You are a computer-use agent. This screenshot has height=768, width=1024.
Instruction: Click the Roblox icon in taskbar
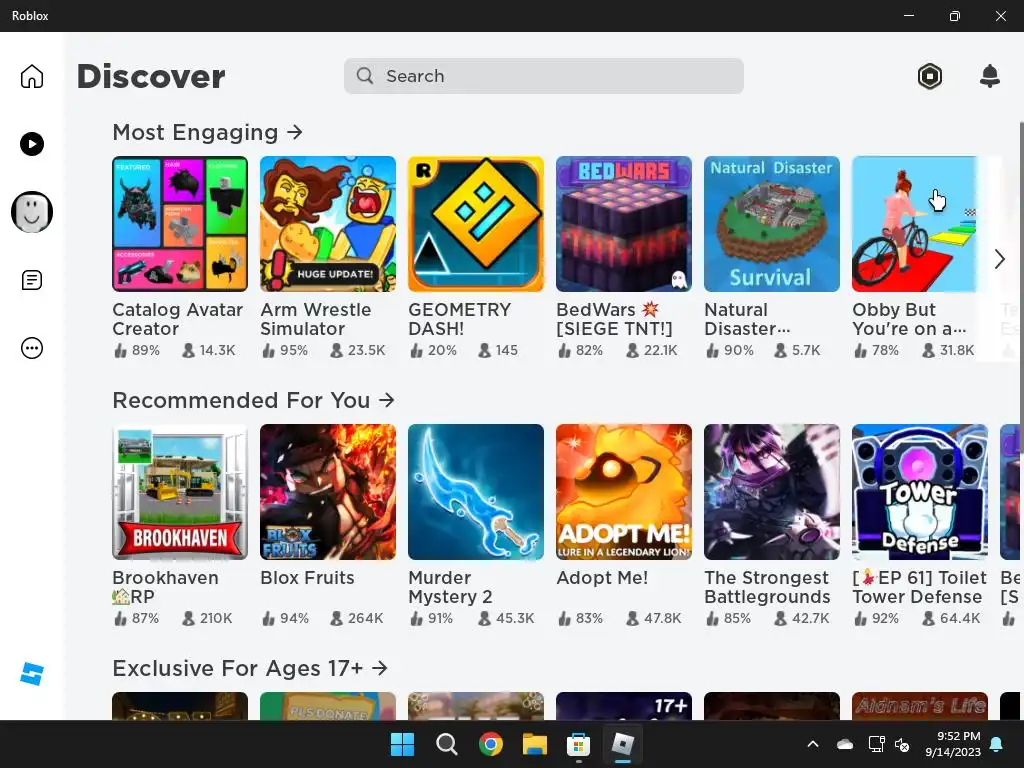pos(622,744)
